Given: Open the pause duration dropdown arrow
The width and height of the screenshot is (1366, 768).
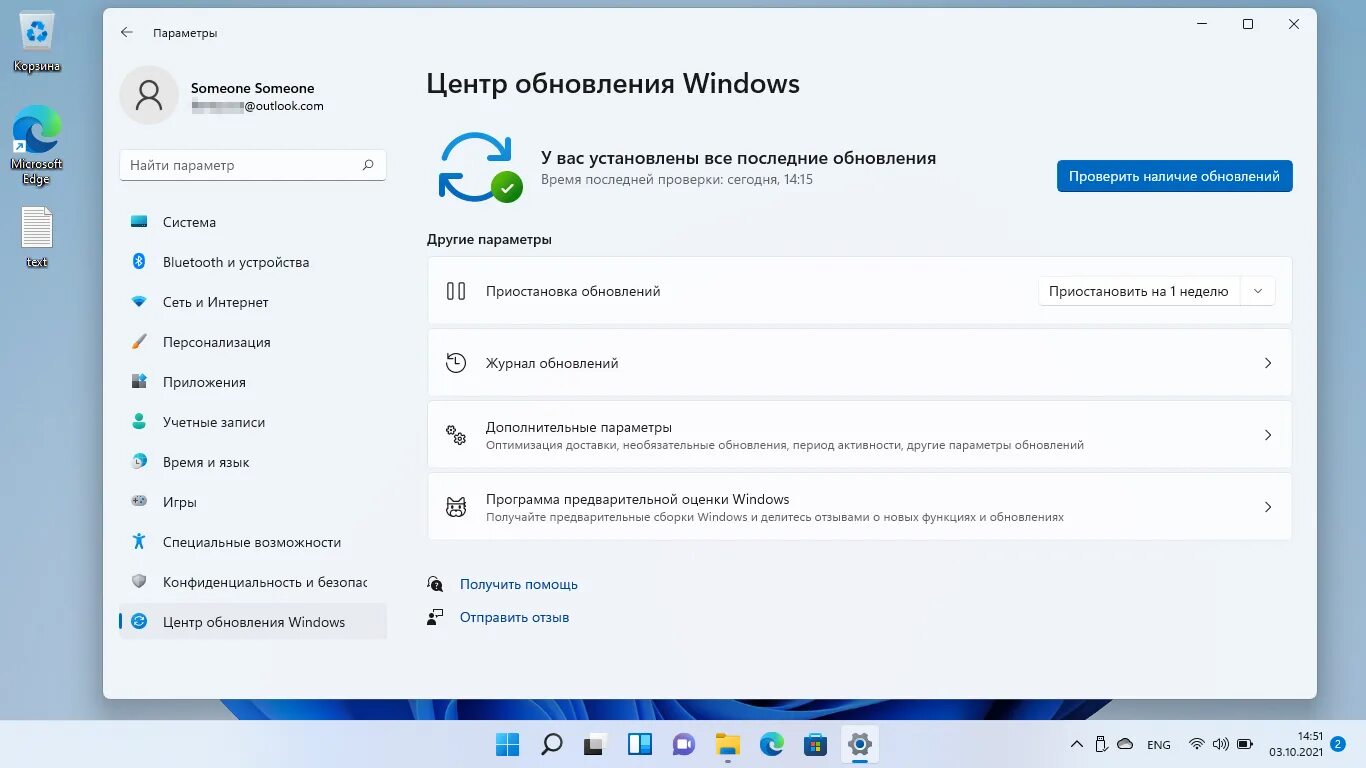Looking at the screenshot, I should (x=1258, y=291).
